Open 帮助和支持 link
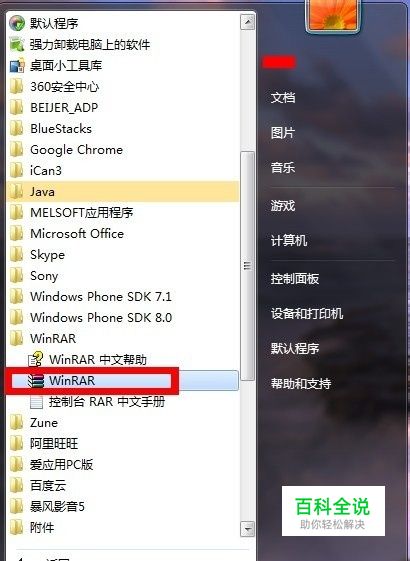Viewport: 410px width, 561px height. tap(301, 384)
